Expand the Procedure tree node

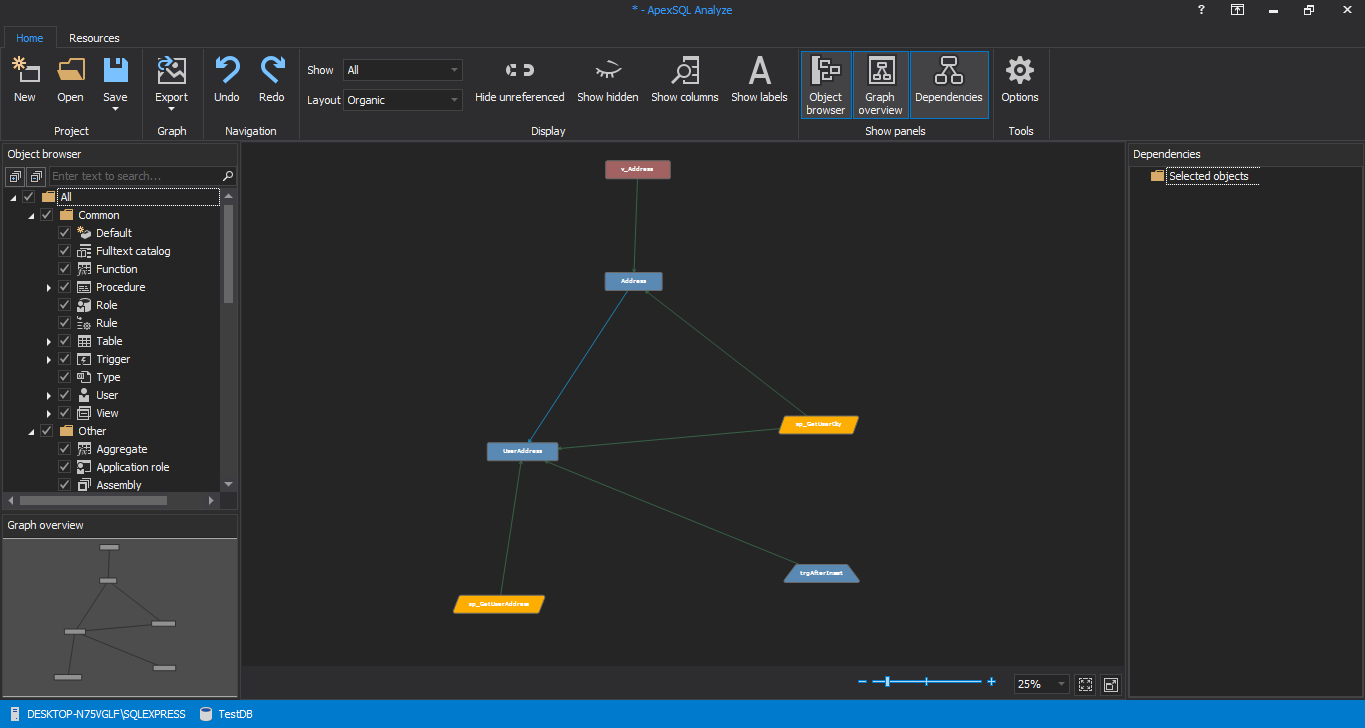pyautogui.click(x=48, y=288)
